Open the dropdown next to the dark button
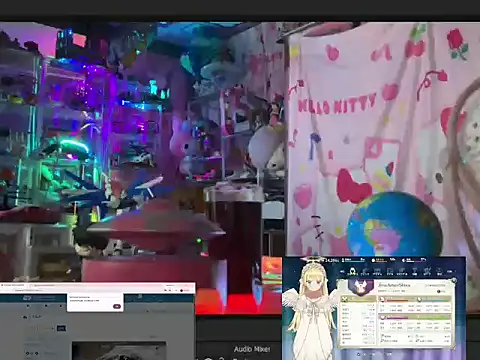480x360 pixels. pos(46,328)
